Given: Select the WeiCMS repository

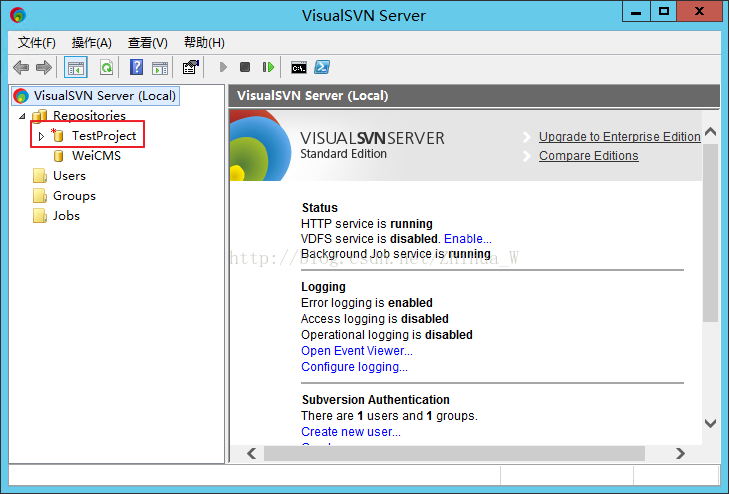Looking at the screenshot, I should click(96, 156).
